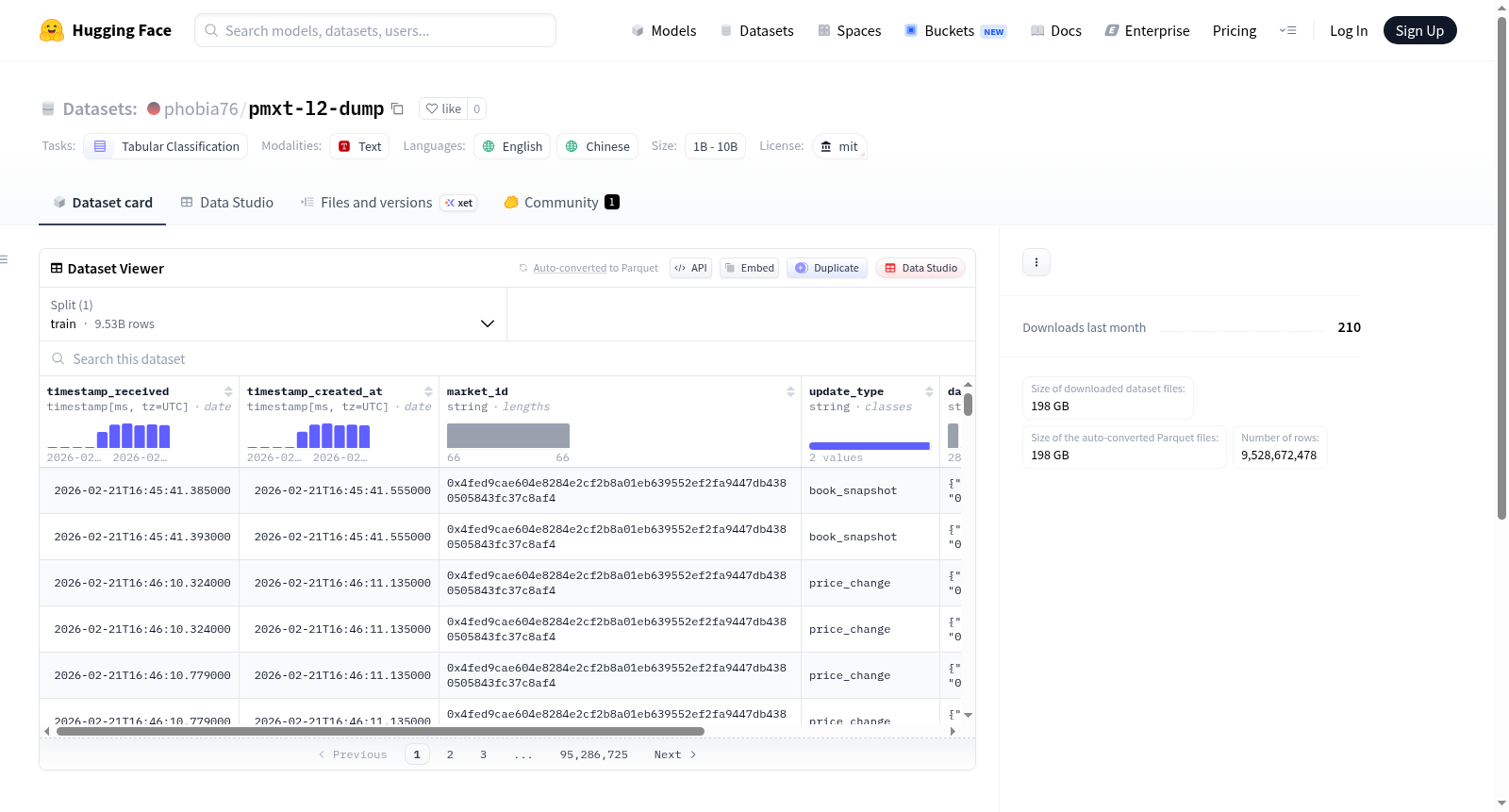1509x812 pixels.
Task: Sort by timestamp_received column sort icon
Action: tap(228, 391)
